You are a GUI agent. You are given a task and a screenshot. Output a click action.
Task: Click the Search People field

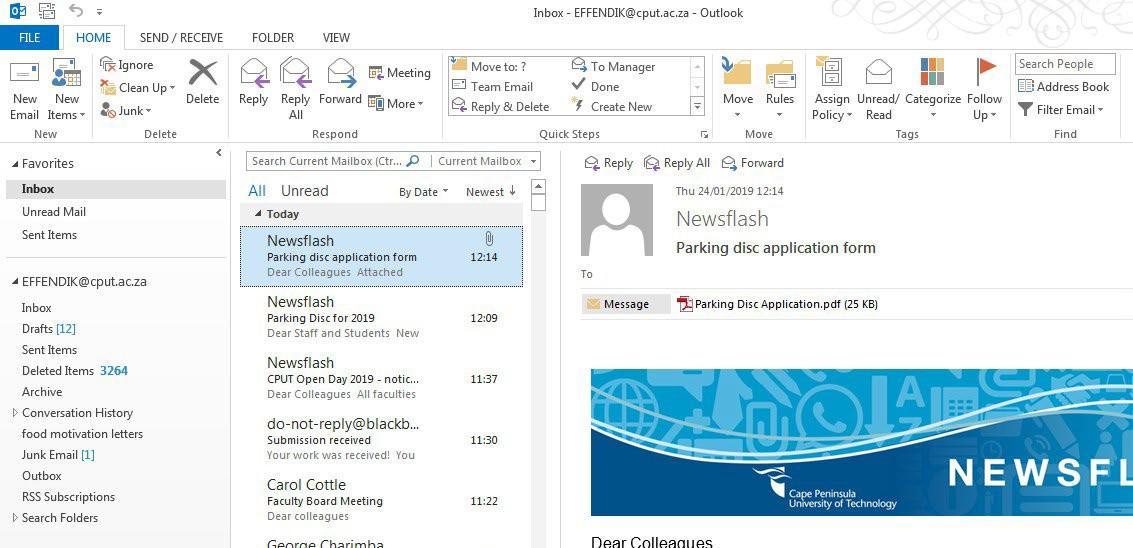click(x=1064, y=64)
